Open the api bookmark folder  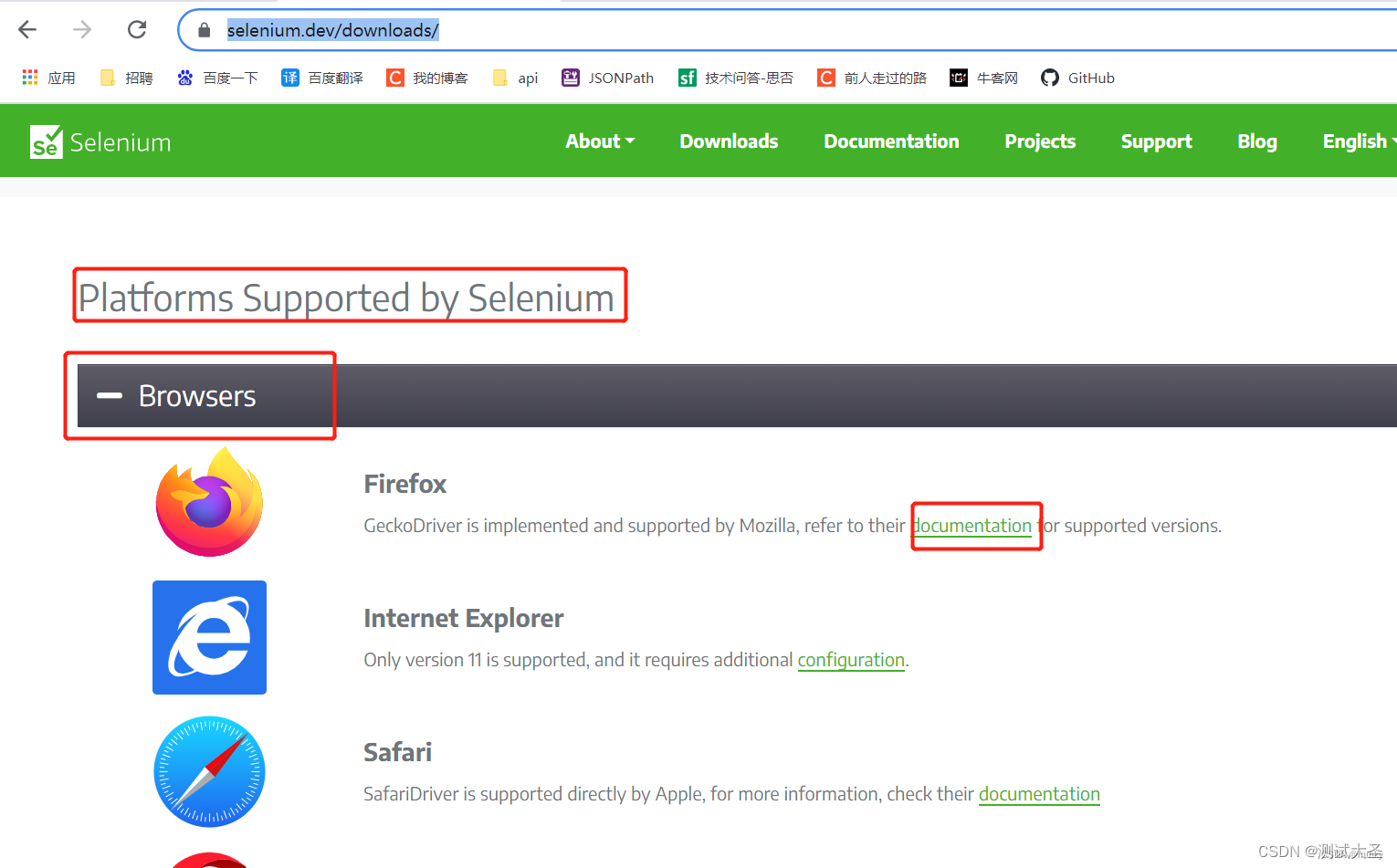(x=515, y=78)
